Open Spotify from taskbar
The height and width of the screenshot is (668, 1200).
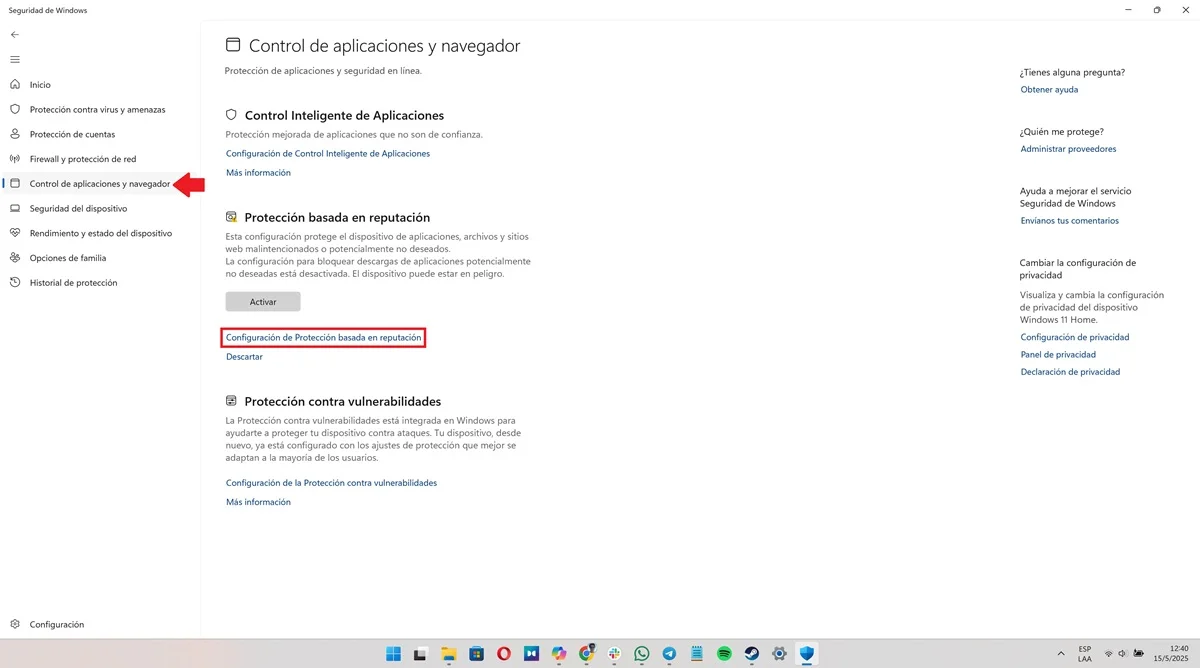724,654
